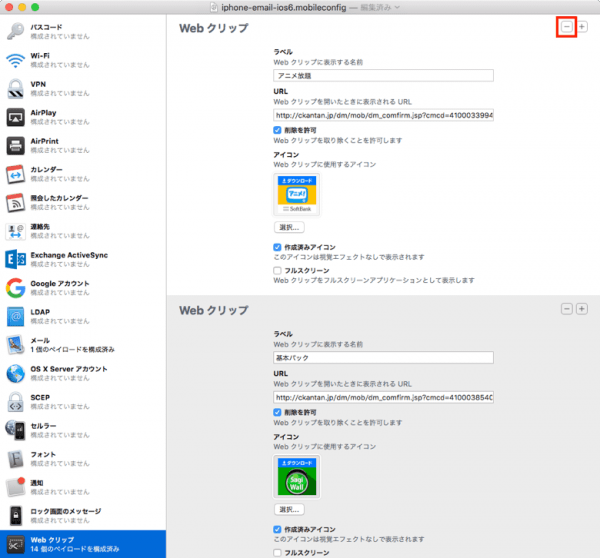This screenshot has height=558, width=600.
Task: Toggle 削除を許可 for 基本パック clip
Action: coord(277,412)
